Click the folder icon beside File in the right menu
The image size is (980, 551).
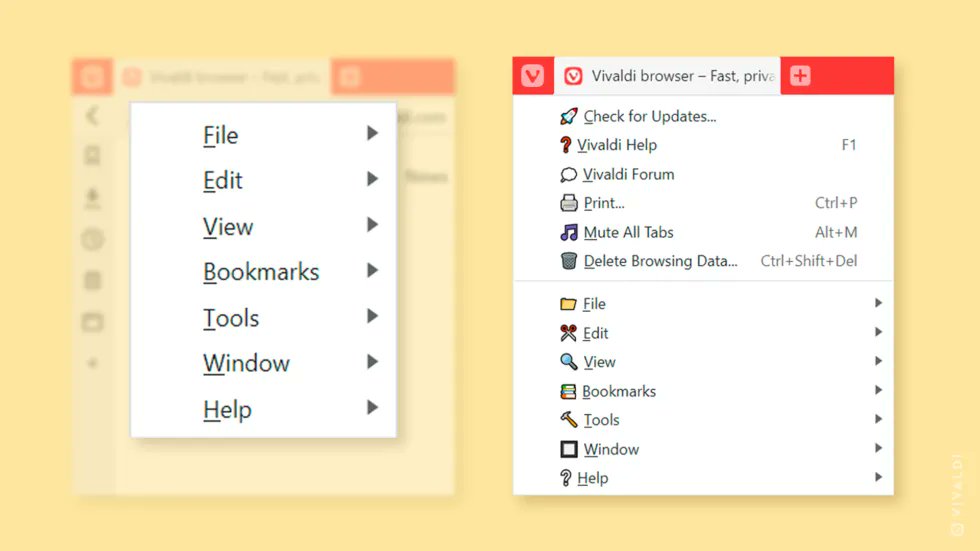568,304
